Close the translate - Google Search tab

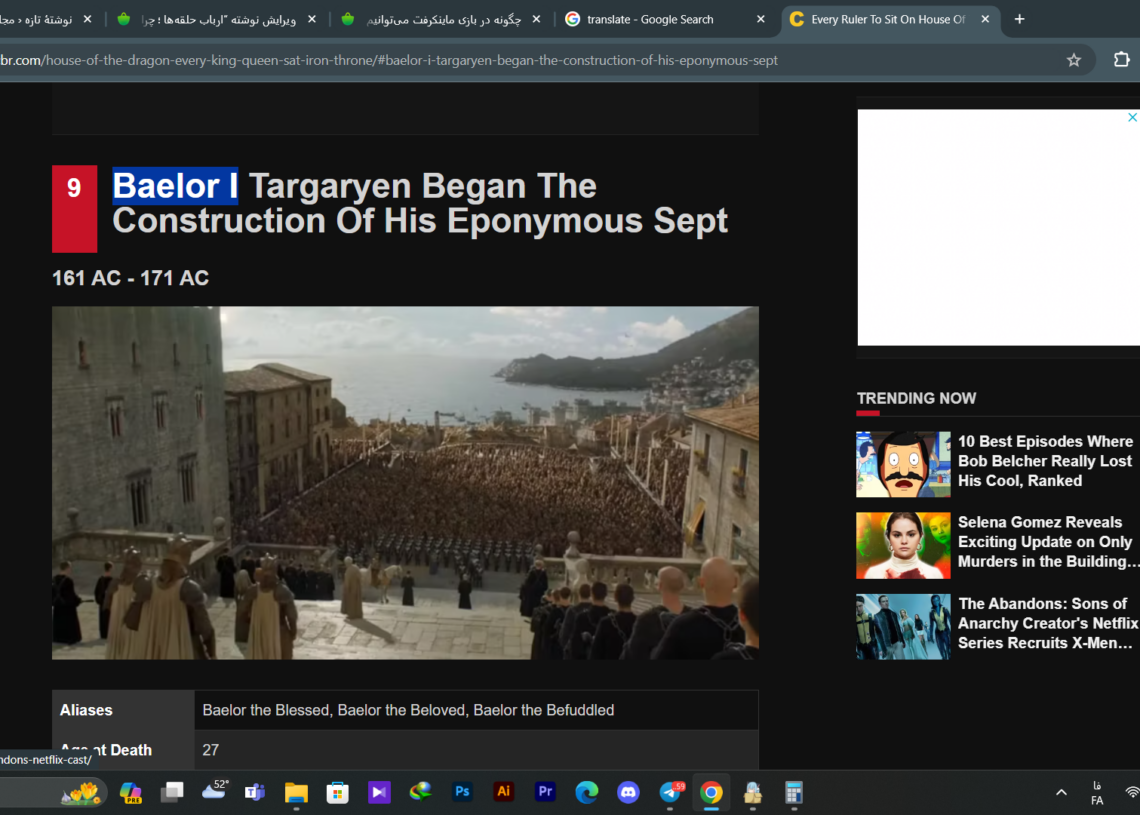pyautogui.click(x=760, y=20)
